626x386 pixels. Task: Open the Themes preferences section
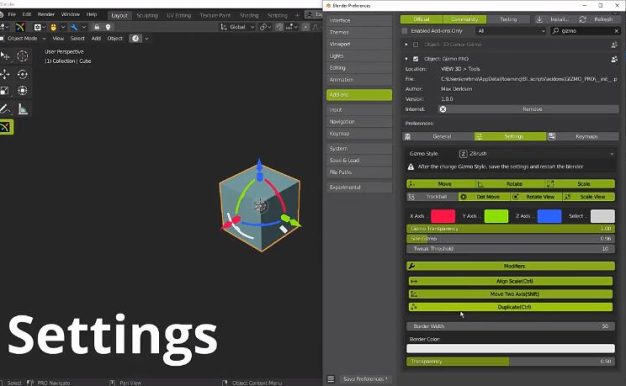click(x=359, y=32)
